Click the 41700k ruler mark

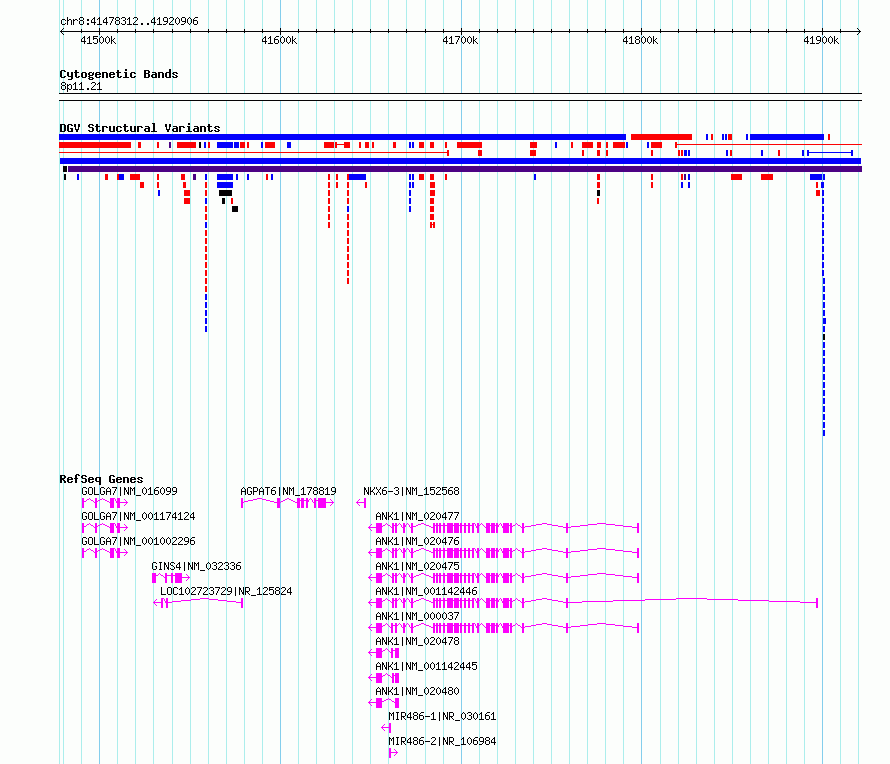[460, 40]
